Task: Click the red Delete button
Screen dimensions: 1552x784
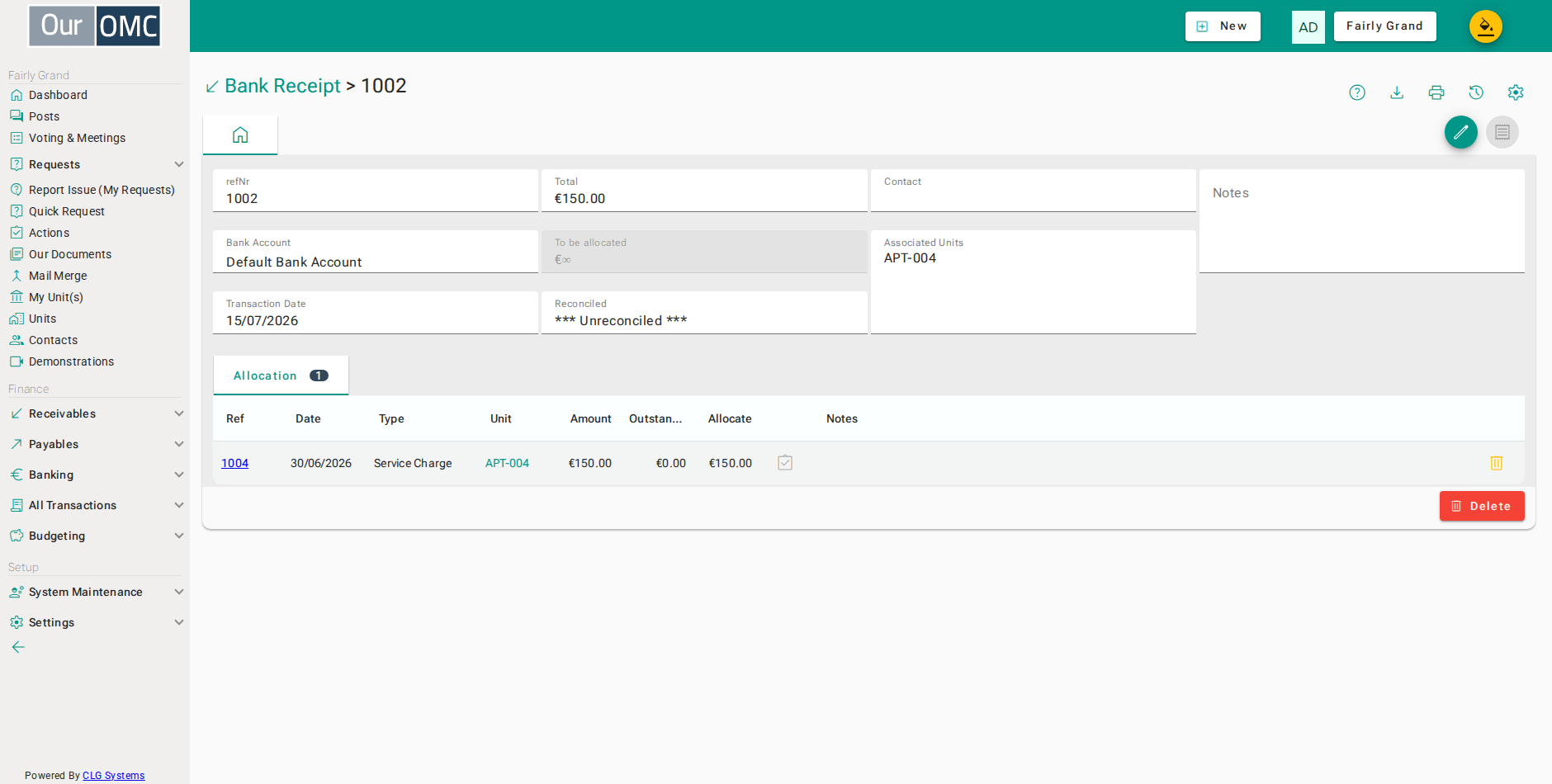Action: coord(1482,506)
